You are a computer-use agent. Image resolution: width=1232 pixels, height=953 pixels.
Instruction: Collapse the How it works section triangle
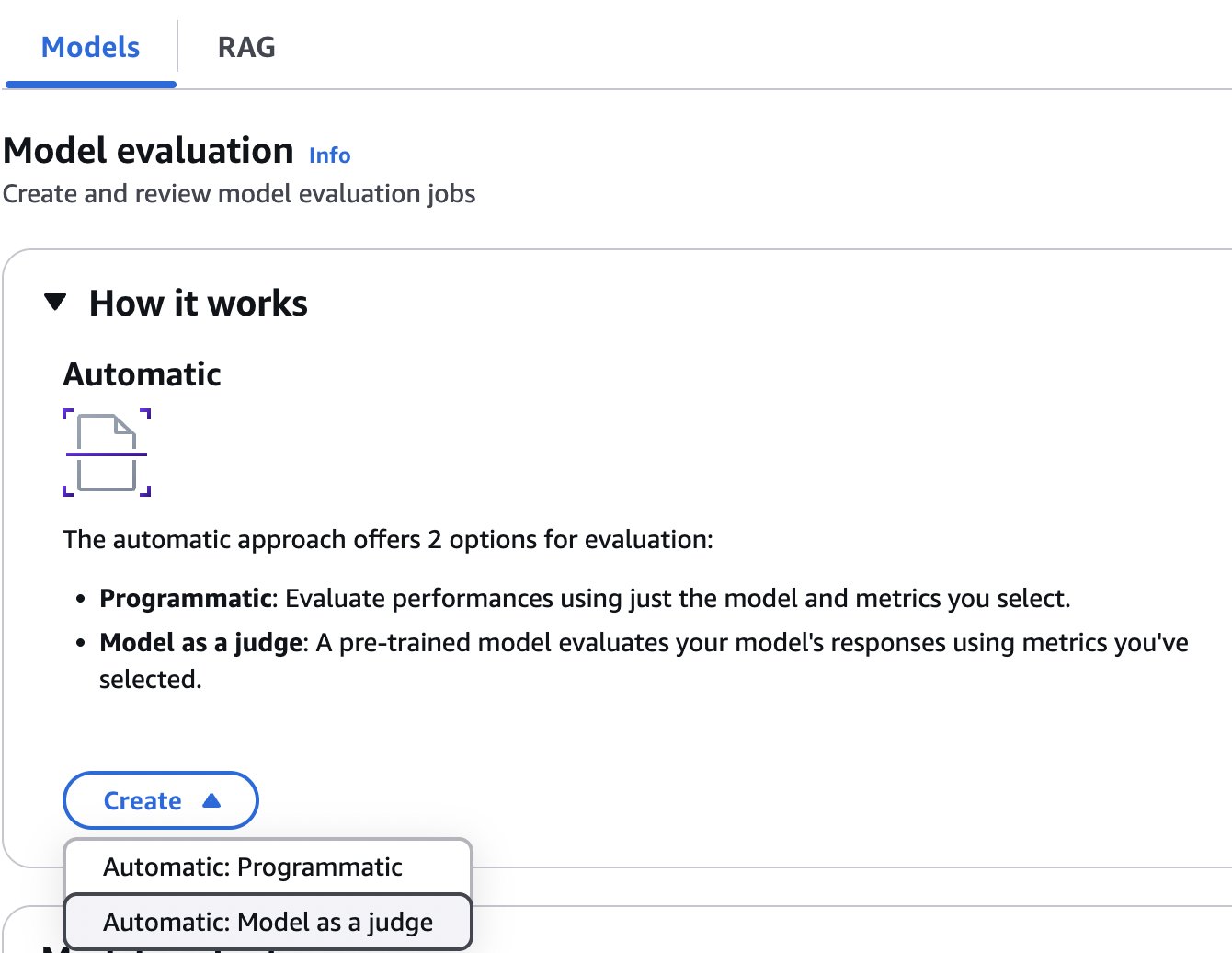click(x=56, y=302)
